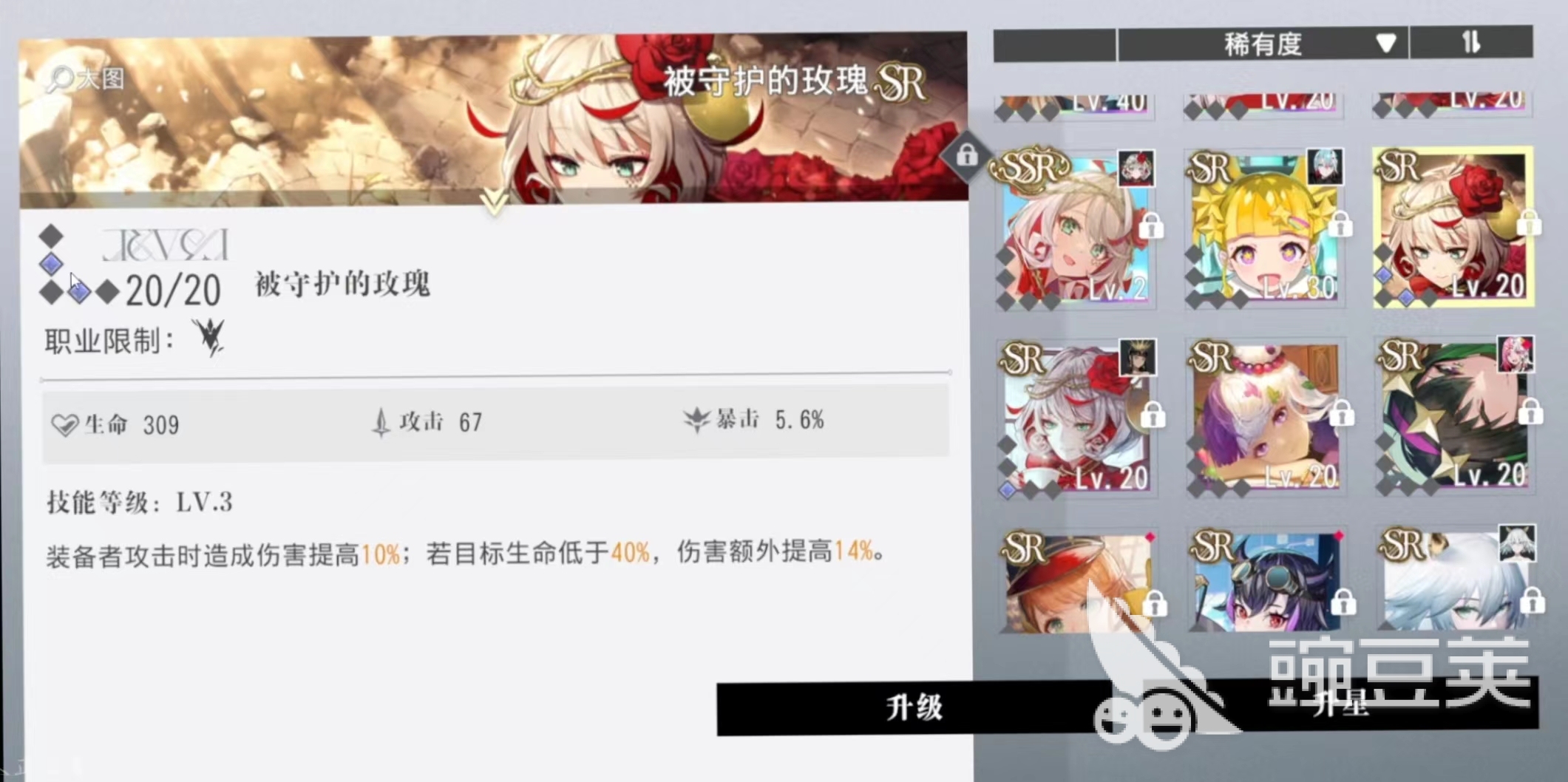The image size is (1568, 782).
Task: Click the heart icon next to 生命
Action: 65,425
